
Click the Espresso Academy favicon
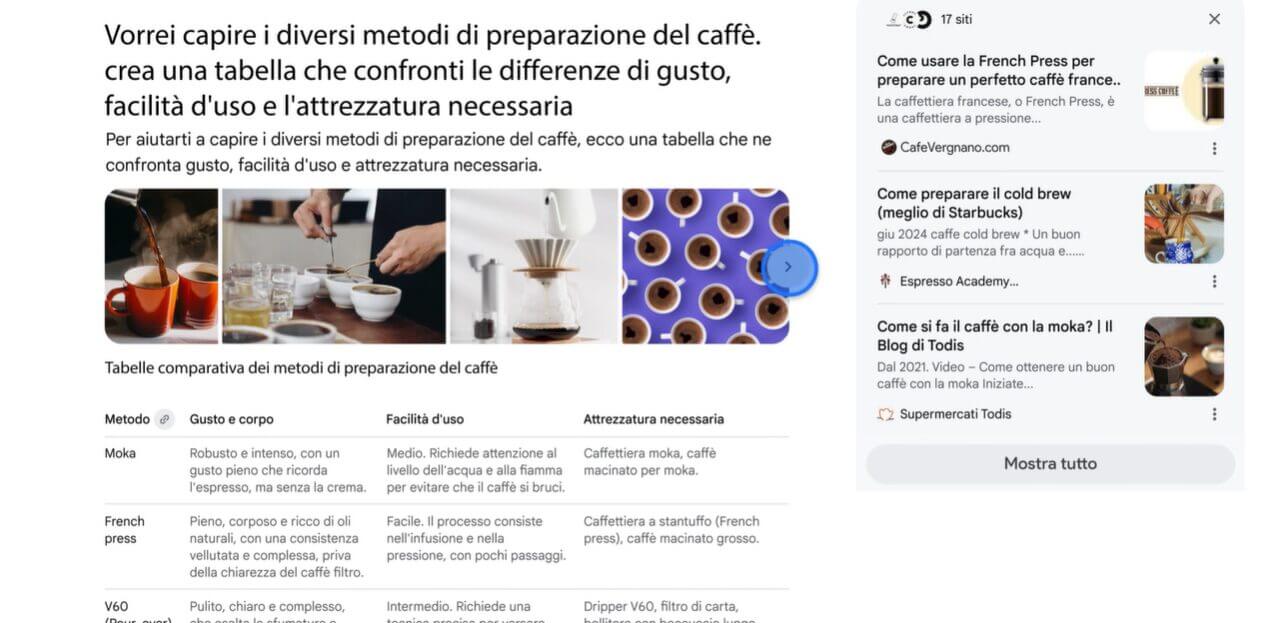point(885,281)
